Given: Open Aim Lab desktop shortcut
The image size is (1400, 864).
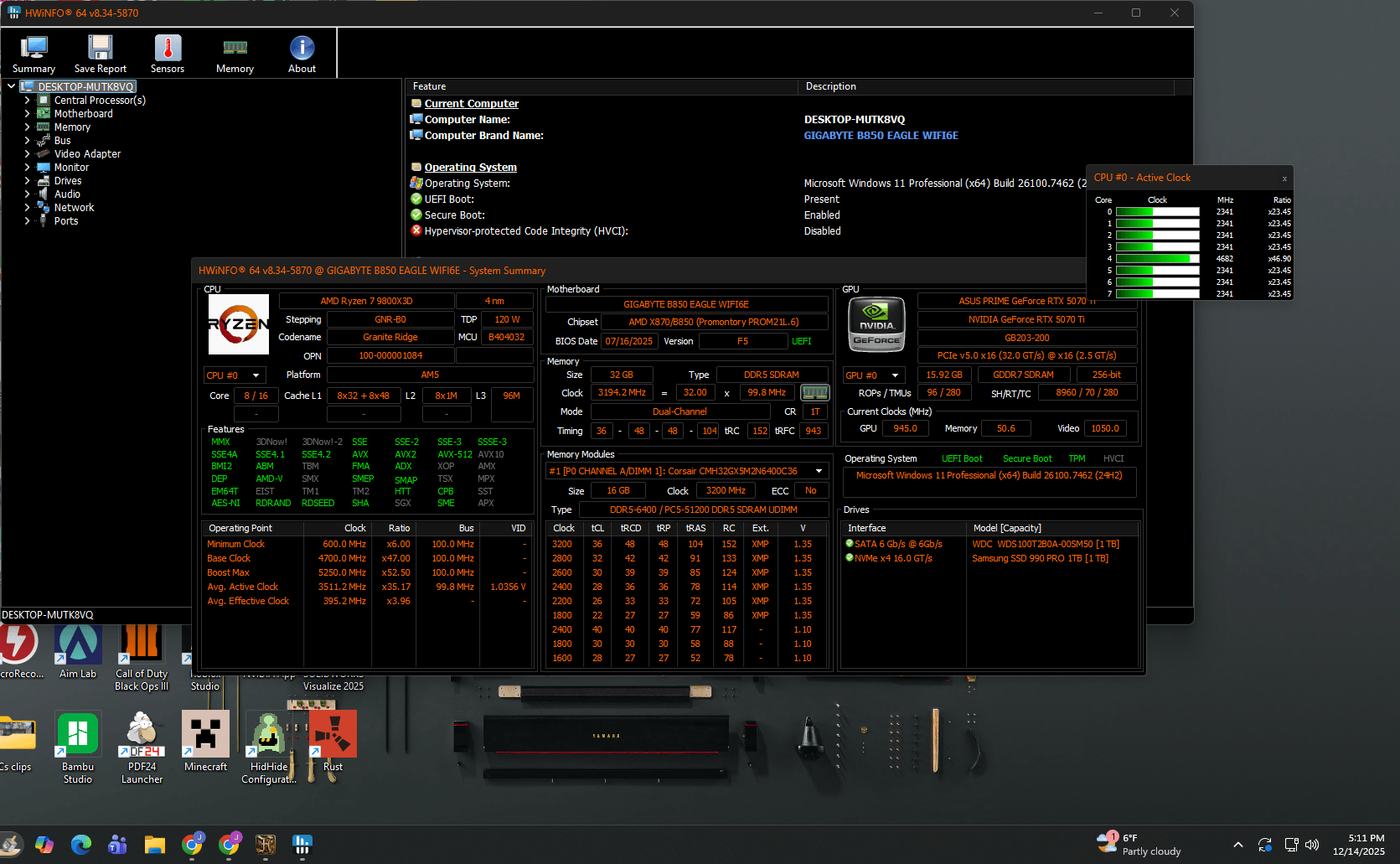Looking at the screenshot, I should 78,653.
